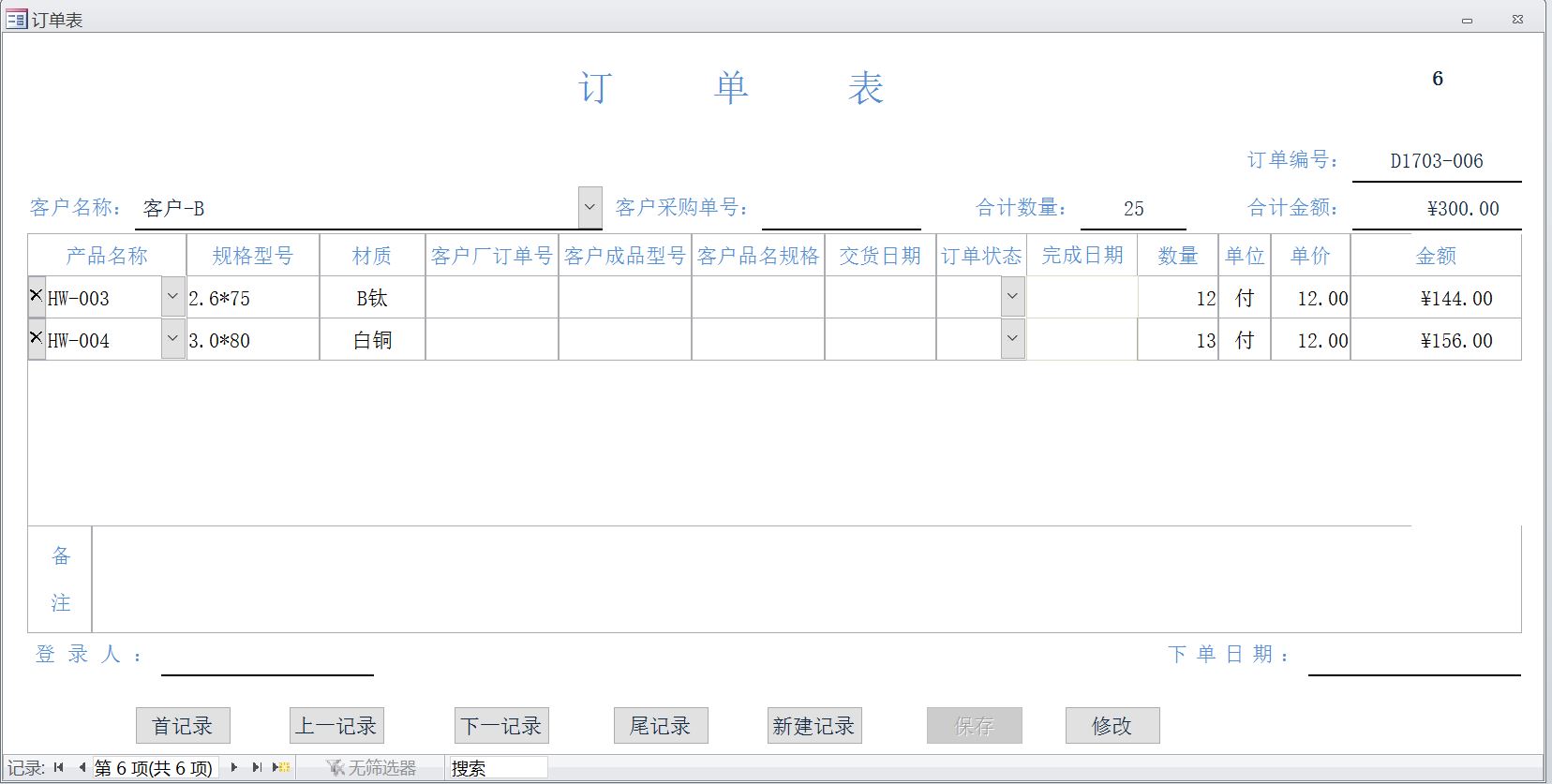
Task: Go to first record using navigation bar arrow
Action: point(59,768)
